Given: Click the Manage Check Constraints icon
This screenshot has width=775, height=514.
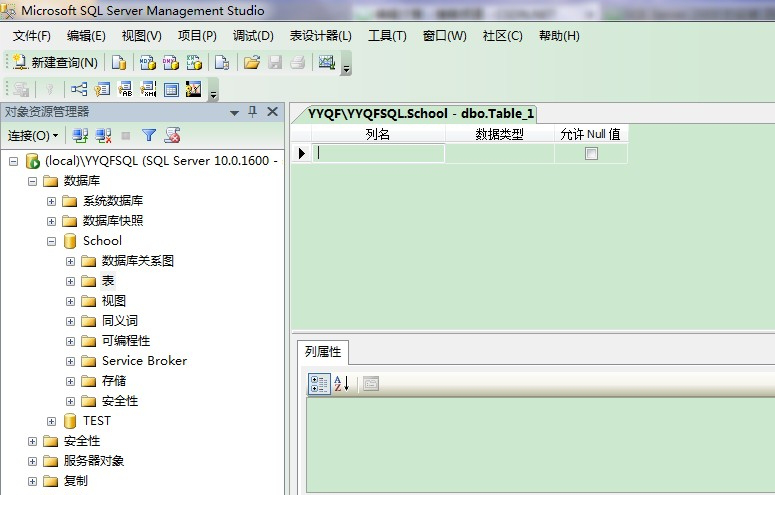Looking at the screenshot, I should [171, 89].
